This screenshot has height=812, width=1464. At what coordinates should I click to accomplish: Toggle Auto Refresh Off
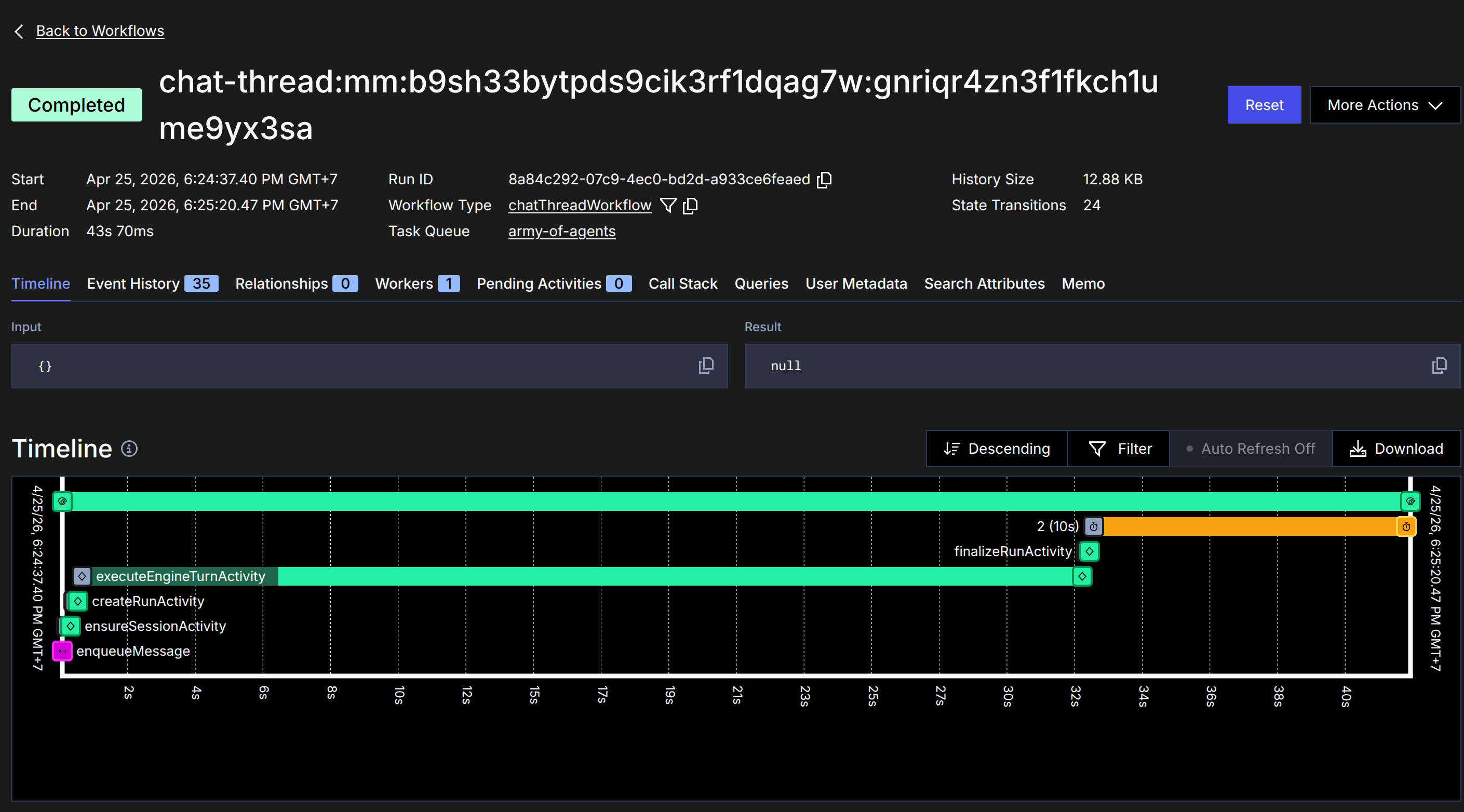(1251, 449)
